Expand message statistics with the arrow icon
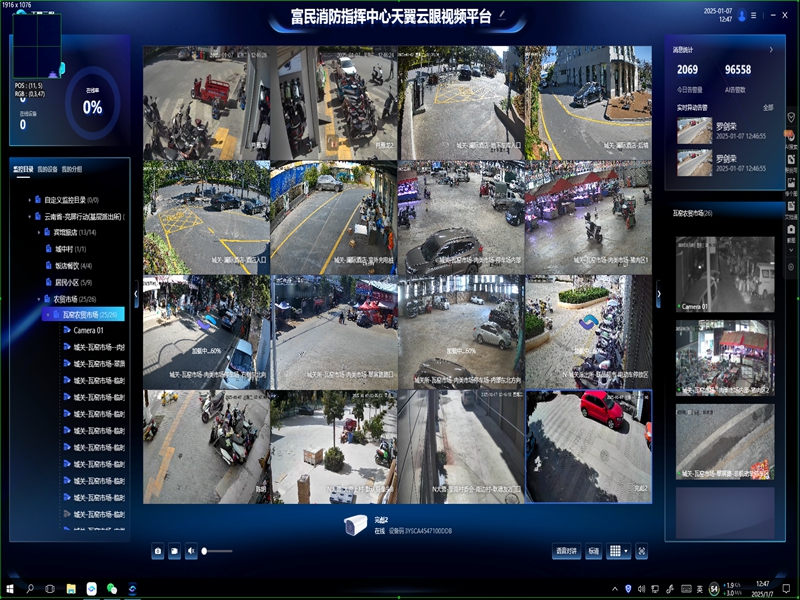The width and height of the screenshot is (800, 600). click(x=770, y=49)
